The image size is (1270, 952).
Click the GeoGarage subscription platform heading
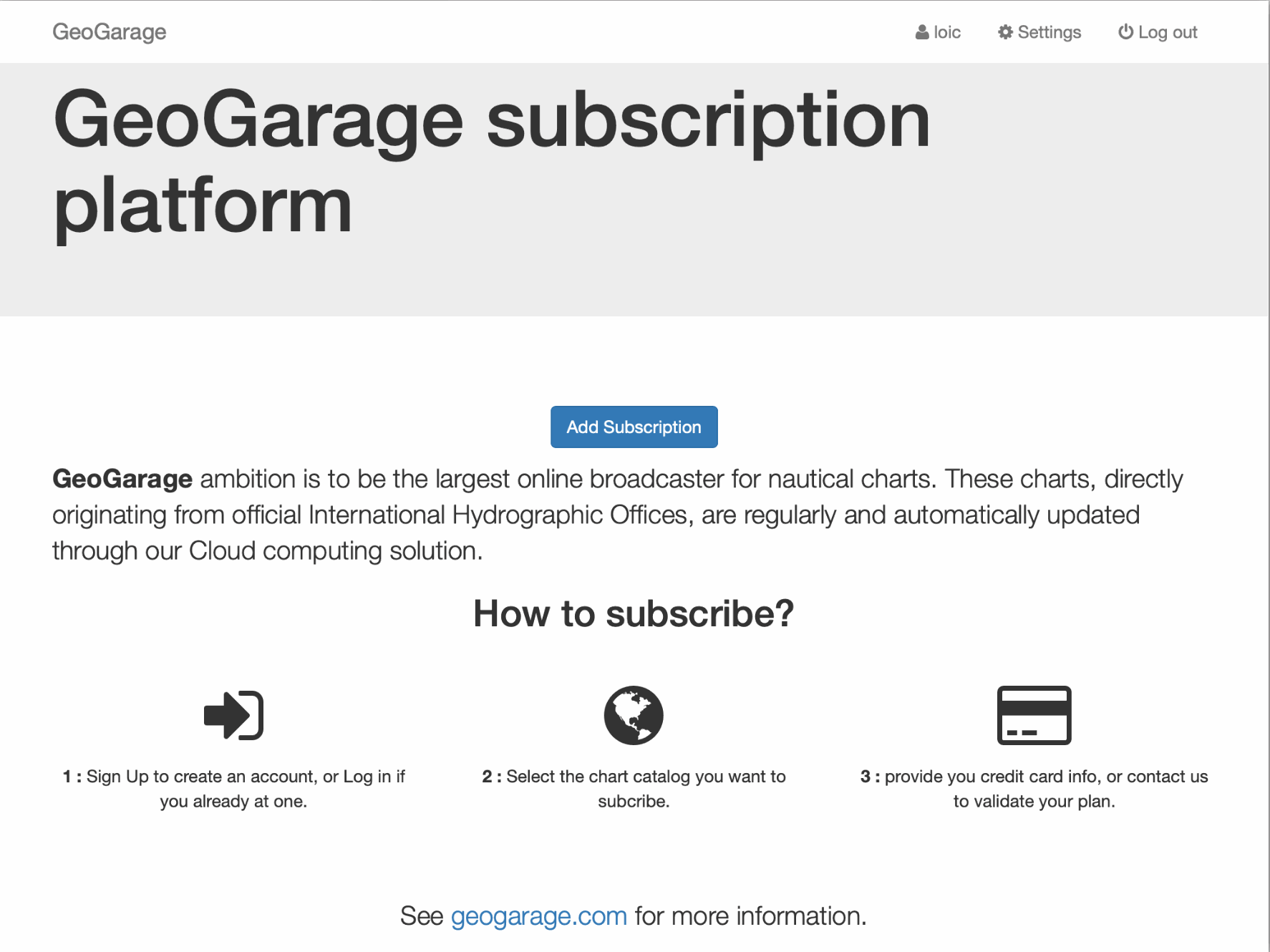click(x=491, y=162)
